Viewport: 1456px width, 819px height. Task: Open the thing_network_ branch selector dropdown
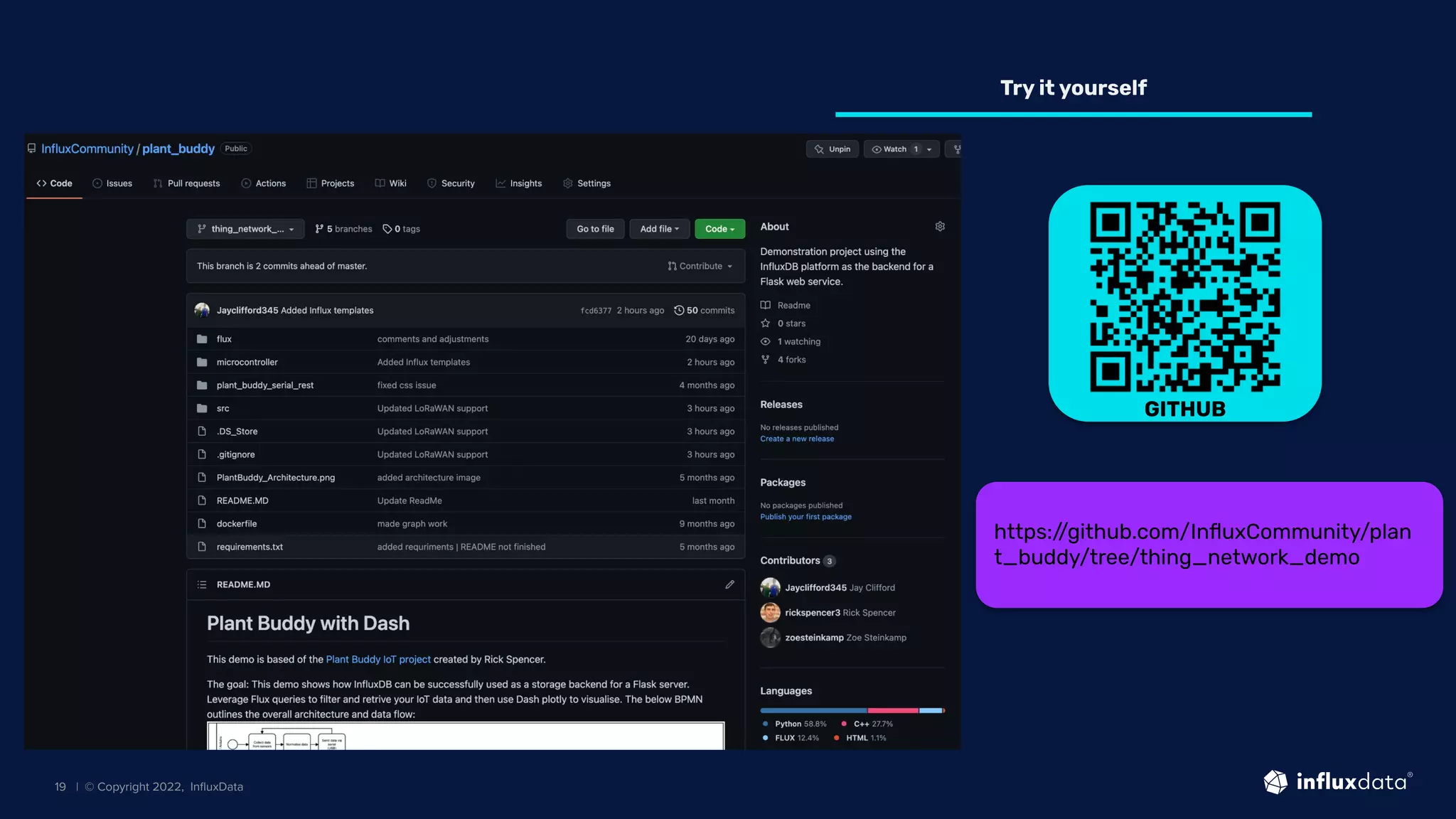(x=245, y=229)
